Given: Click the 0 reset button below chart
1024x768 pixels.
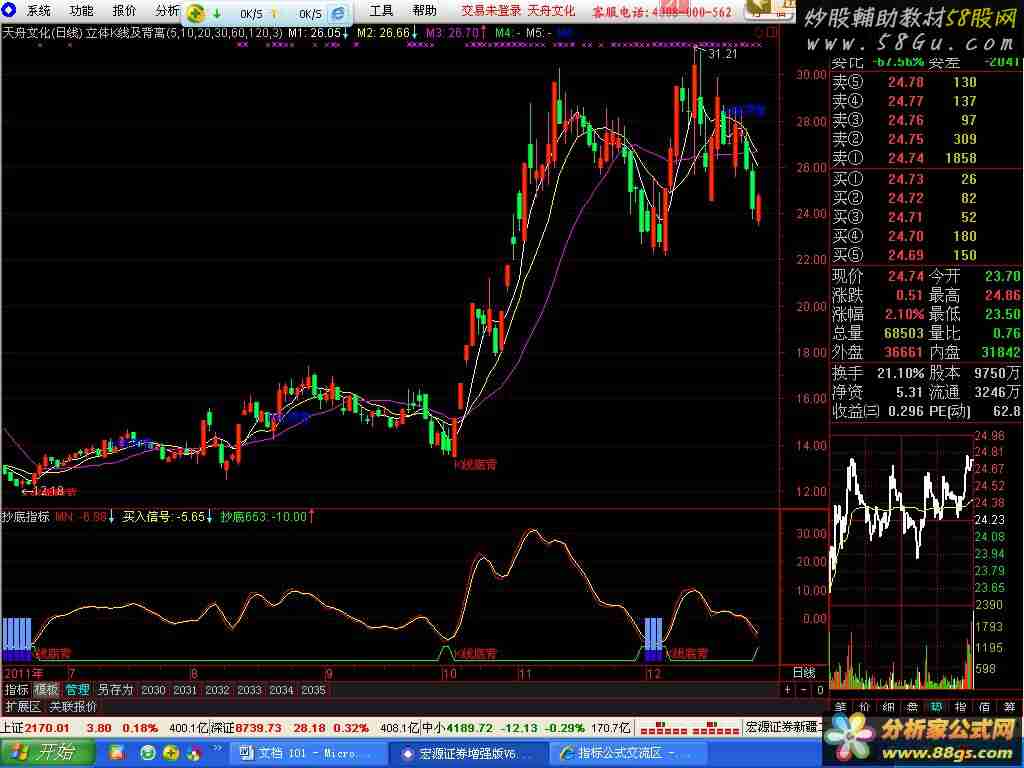Looking at the screenshot, I should click(x=820, y=690).
